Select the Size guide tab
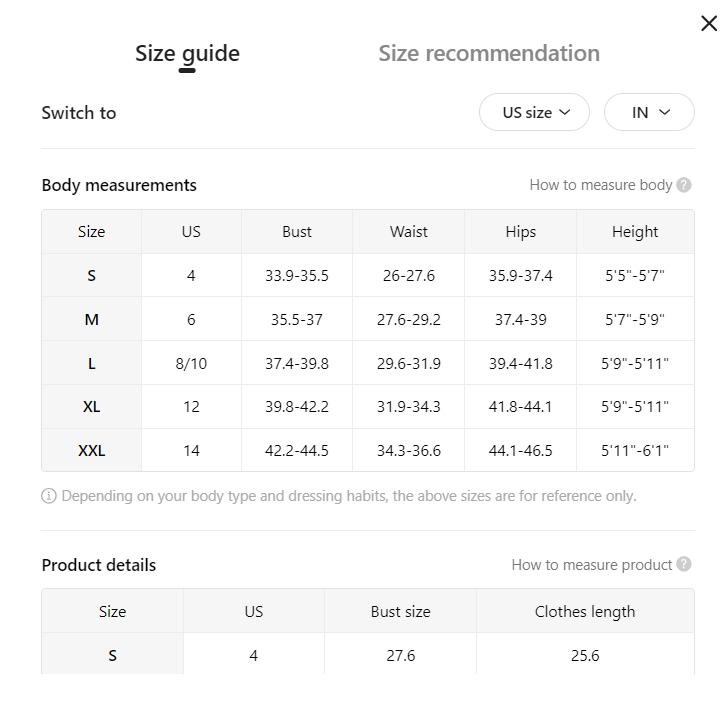 click(x=187, y=54)
